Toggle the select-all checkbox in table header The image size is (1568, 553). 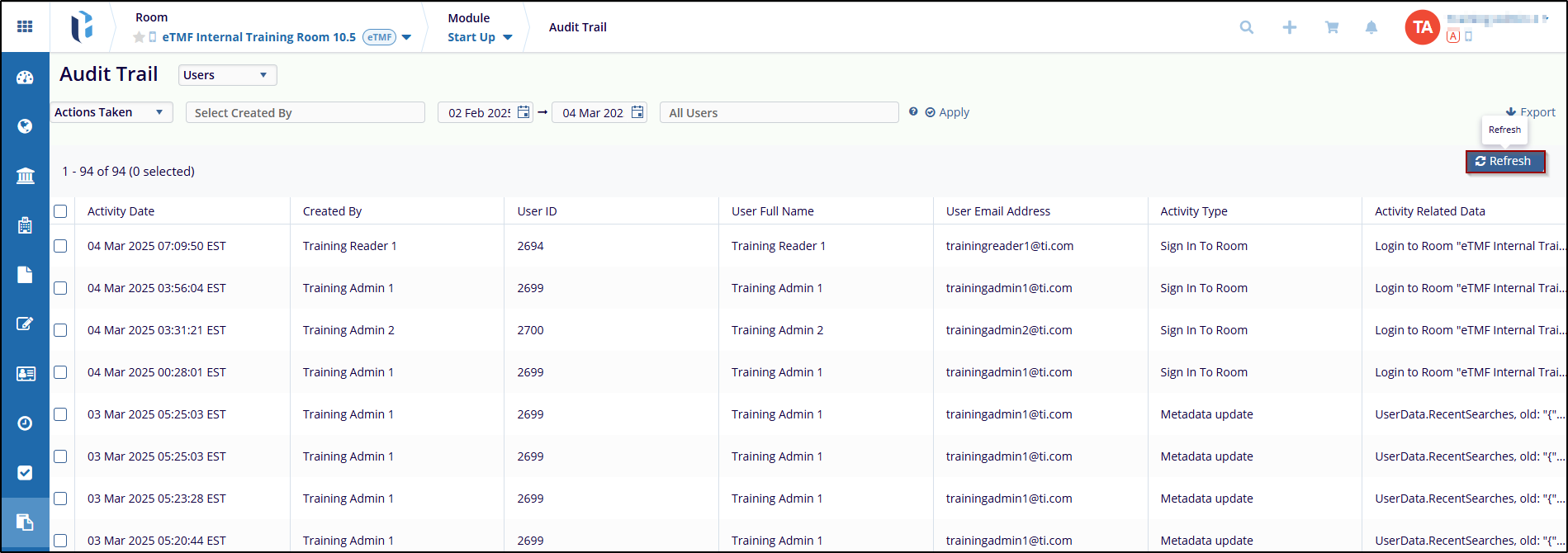tap(60, 211)
